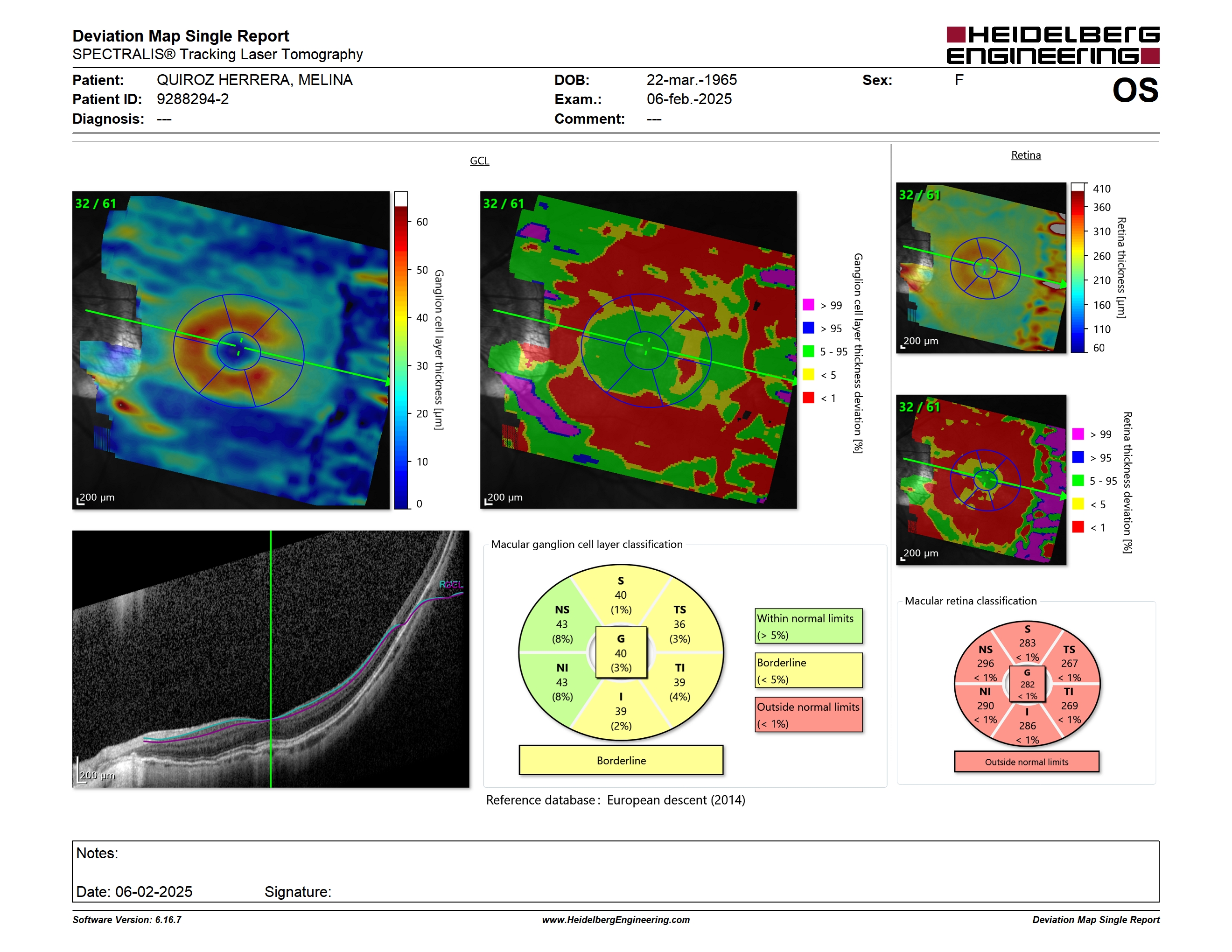This screenshot has height=952, width=1232.
Task: Click the Deviation Map Single Report title
Action: 181,36
